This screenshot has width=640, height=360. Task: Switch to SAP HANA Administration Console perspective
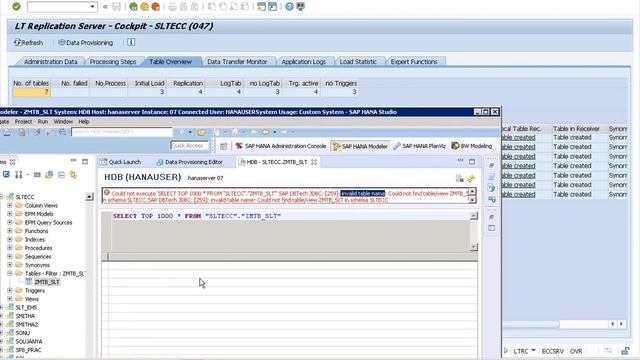pos(281,146)
